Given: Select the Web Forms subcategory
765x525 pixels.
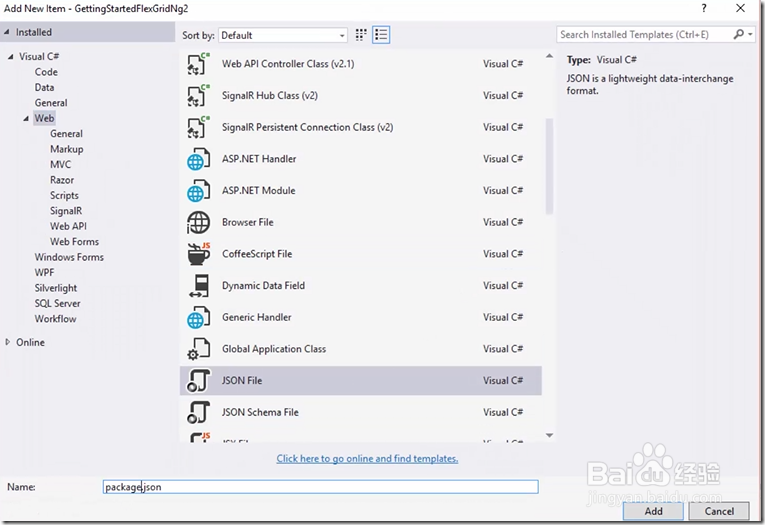Looking at the screenshot, I should [x=74, y=242].
